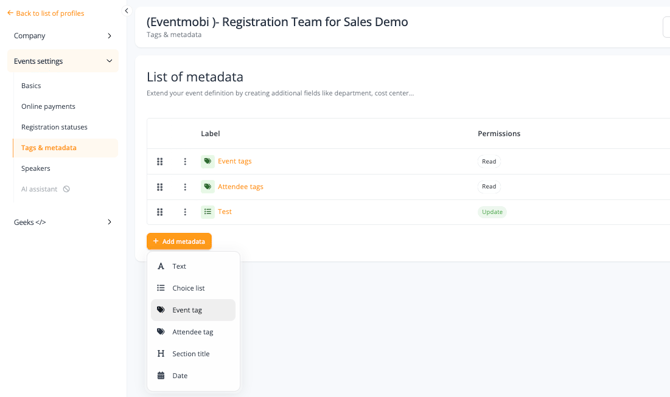Choose Section title from the metadata menu

click(x=193, y=353)
